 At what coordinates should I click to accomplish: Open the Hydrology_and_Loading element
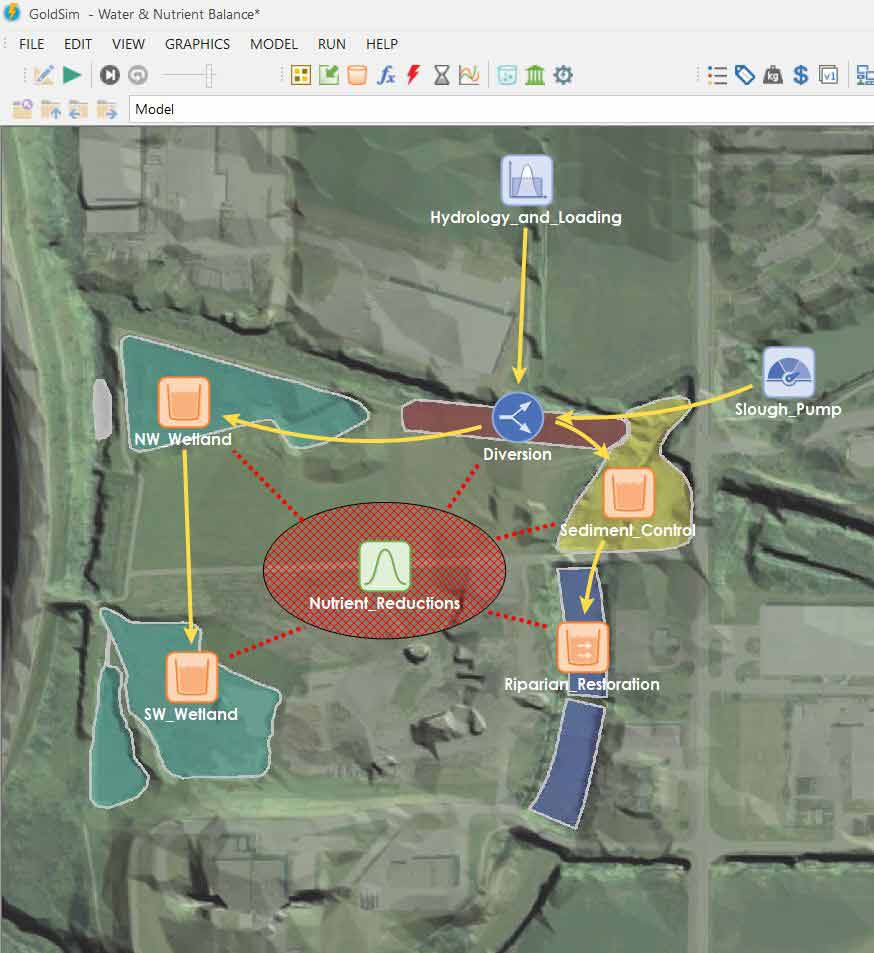526,180
